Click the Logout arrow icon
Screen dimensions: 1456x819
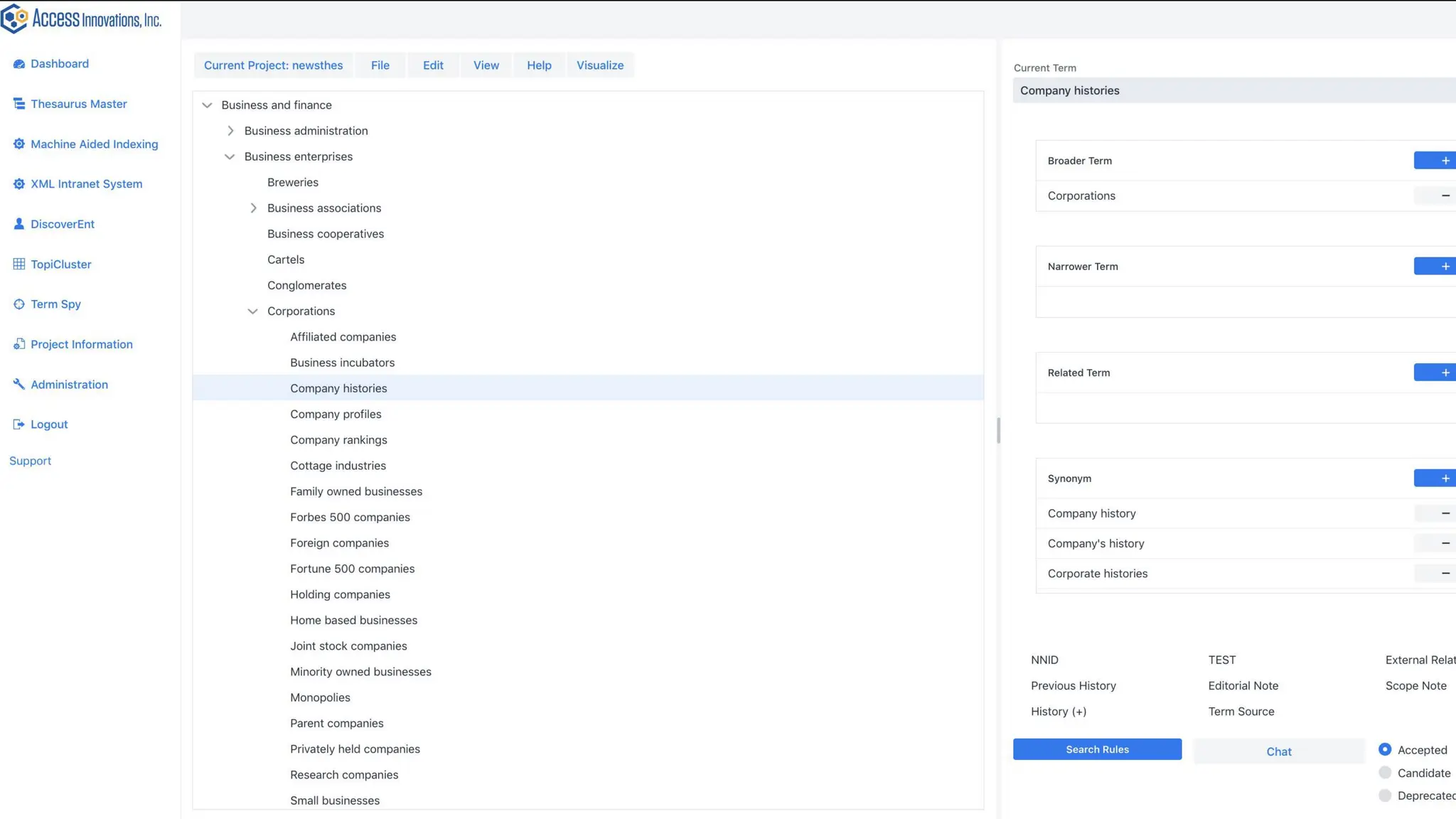click(19, 424)
